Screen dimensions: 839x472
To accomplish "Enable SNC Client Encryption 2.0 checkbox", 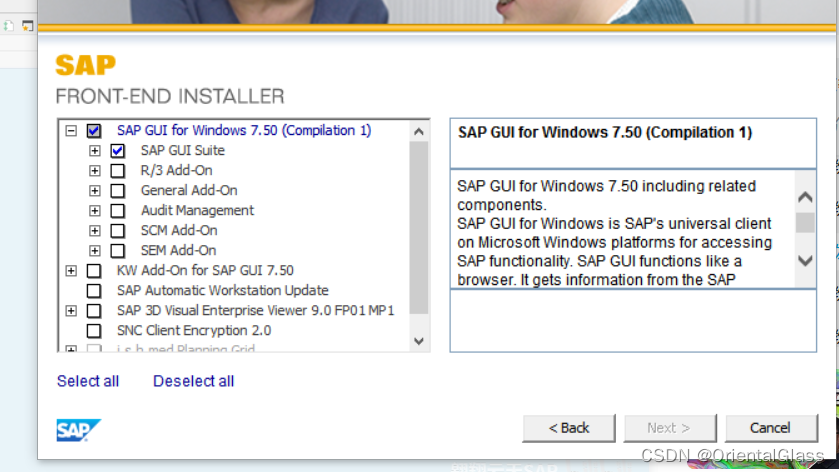I will coord(94,331).
